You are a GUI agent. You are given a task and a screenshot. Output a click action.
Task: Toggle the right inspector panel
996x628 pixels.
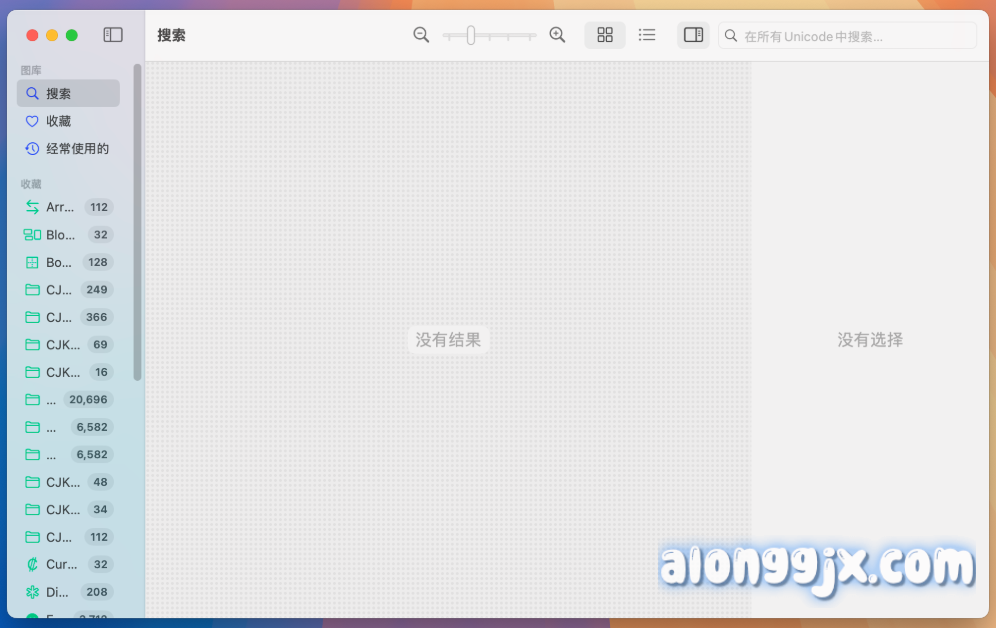pos(693,35)
